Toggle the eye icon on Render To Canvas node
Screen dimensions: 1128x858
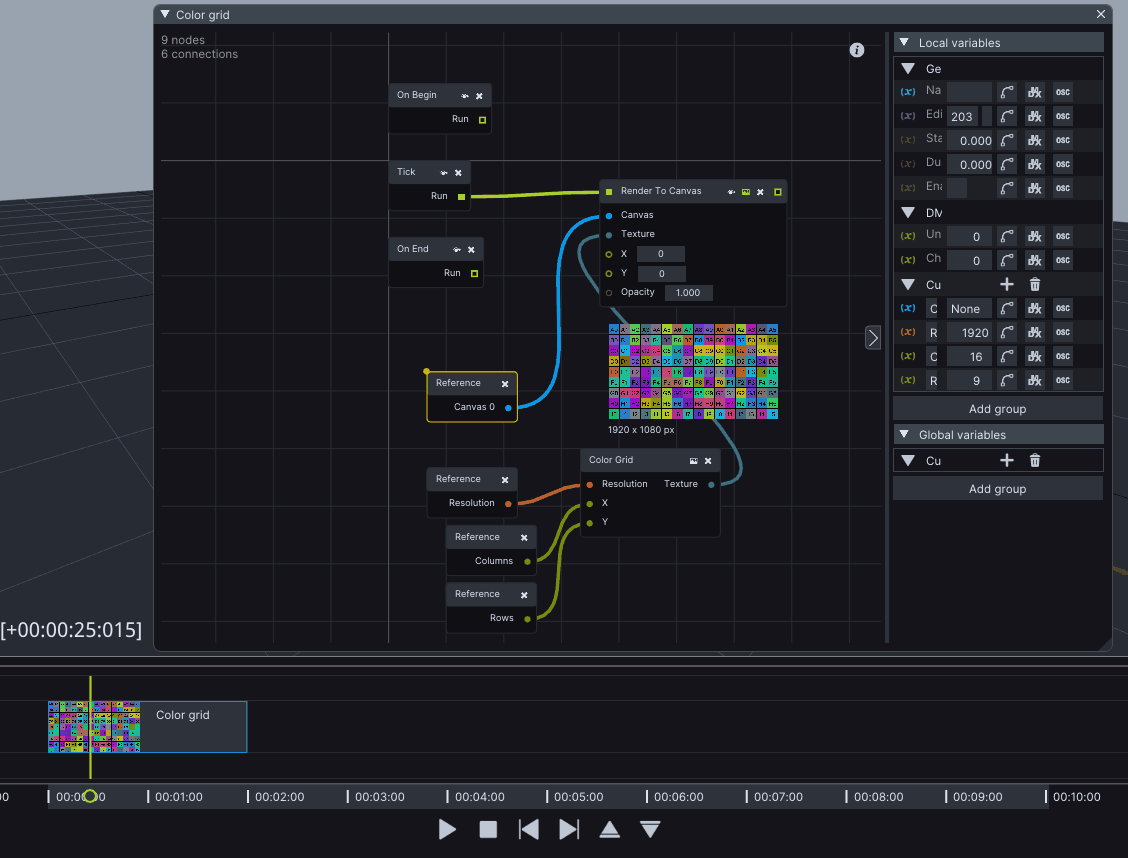(731, 191)
